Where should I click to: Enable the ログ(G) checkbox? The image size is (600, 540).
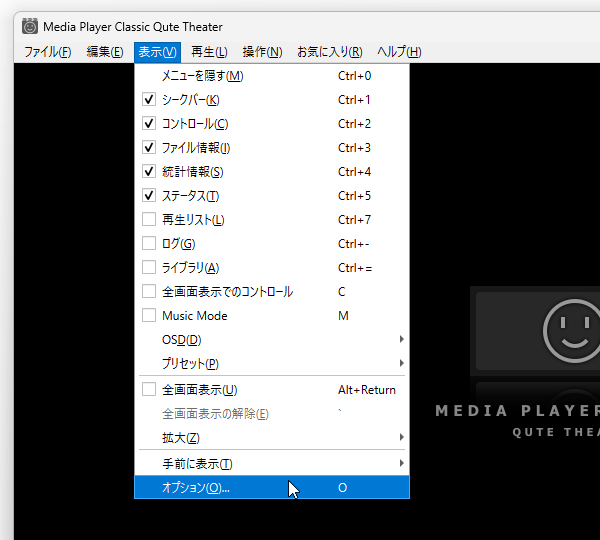pos(148,243)
